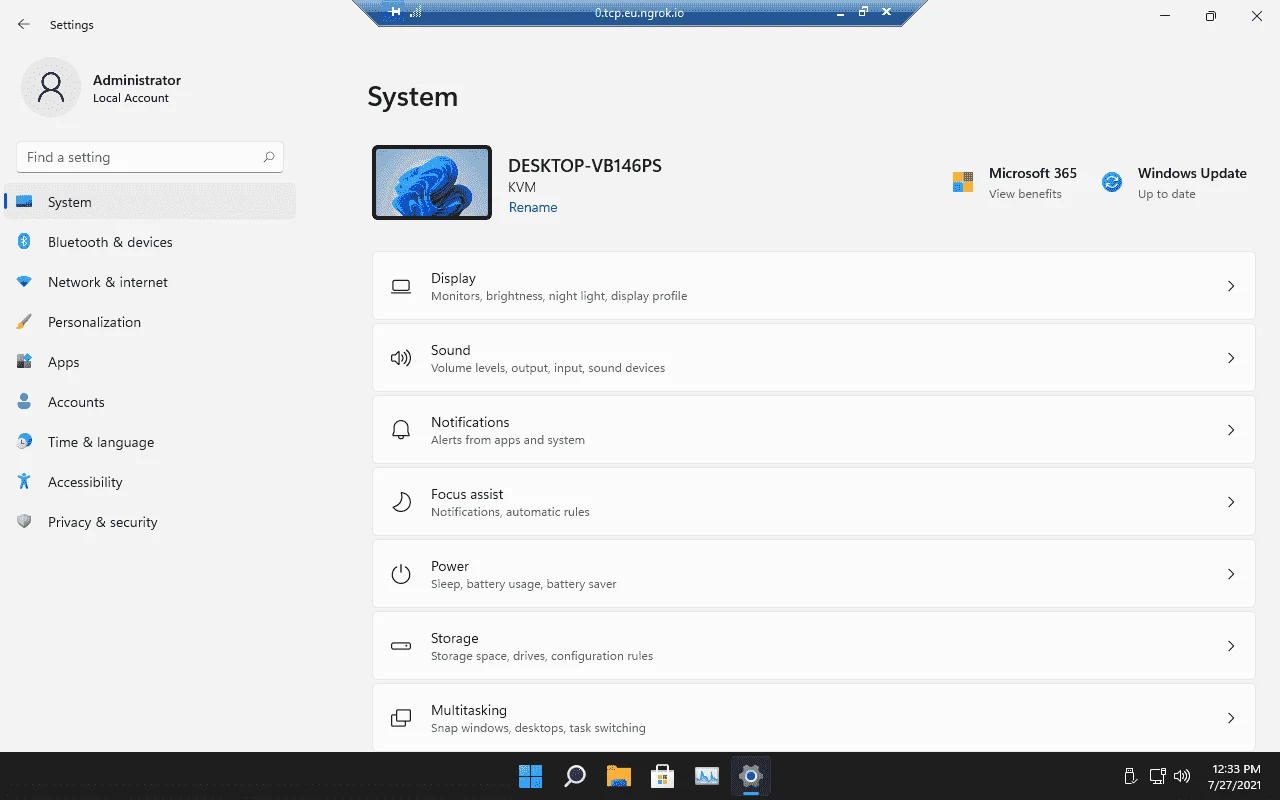Switch to Accounts settings
This screenshot has width=1280, height=800.
click(x=150, y=402)
